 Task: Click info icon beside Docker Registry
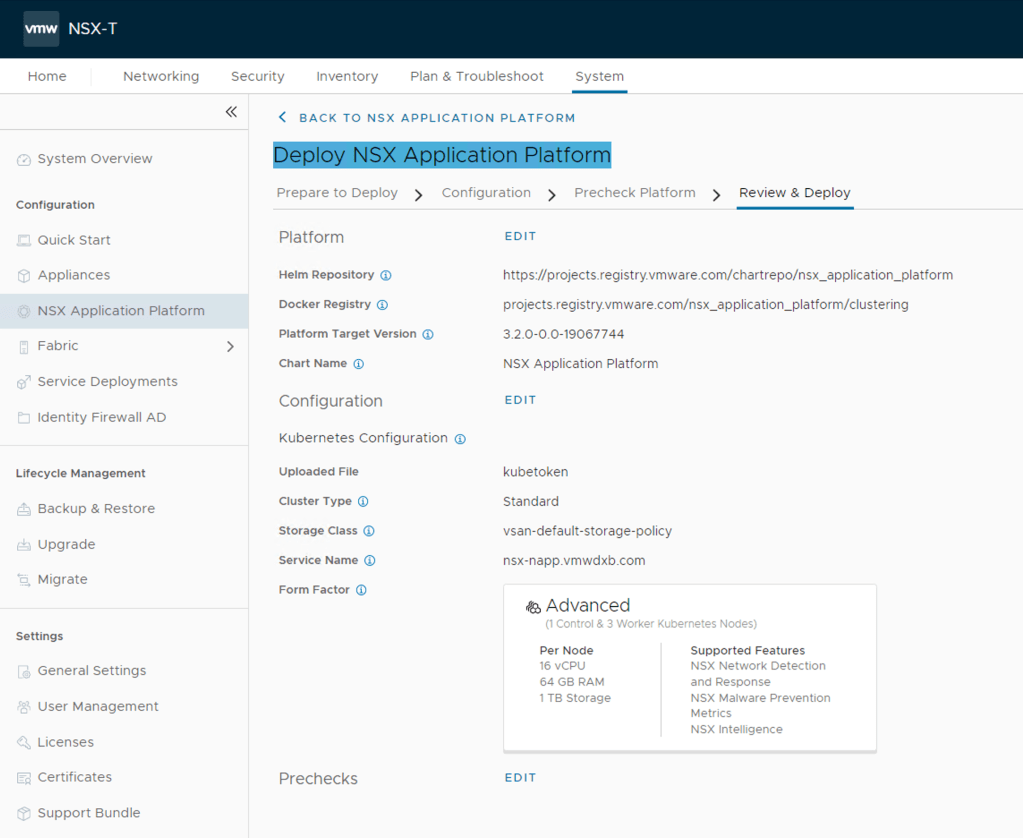tap(382, 305)
